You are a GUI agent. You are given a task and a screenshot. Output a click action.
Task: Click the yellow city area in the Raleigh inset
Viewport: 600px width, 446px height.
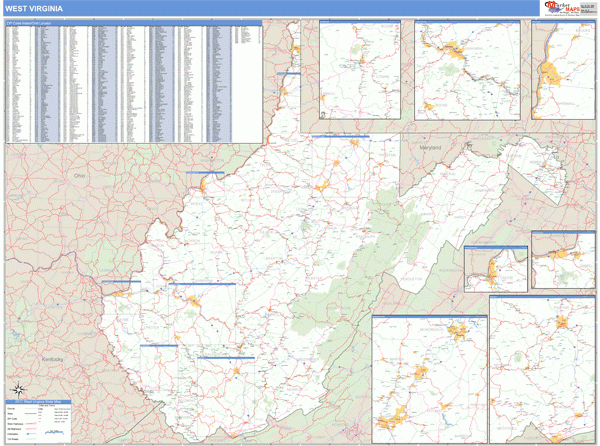562,322
